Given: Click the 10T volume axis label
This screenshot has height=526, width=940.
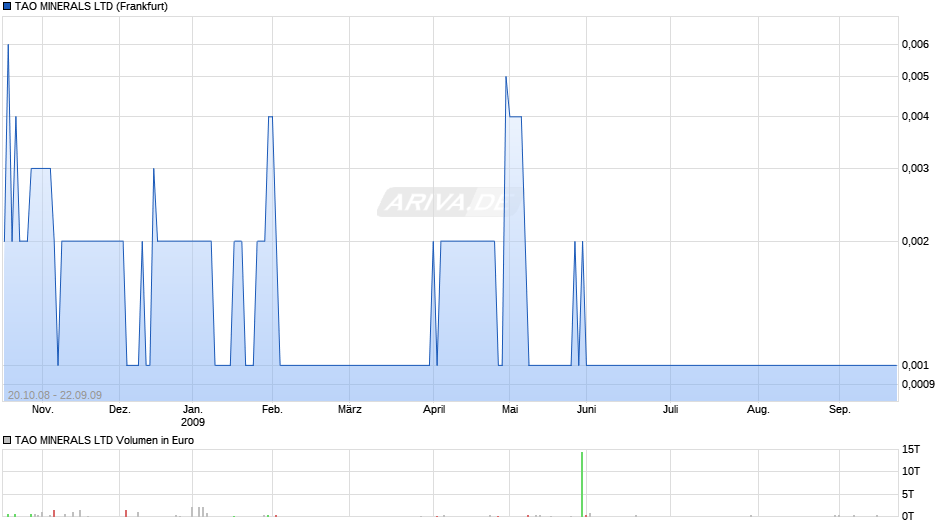Looking at the screenshot, I should tap(911, 471).
